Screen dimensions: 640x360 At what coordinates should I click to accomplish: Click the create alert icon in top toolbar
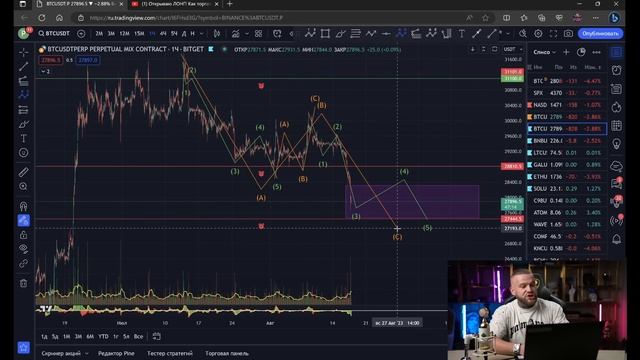click(277, 33)
